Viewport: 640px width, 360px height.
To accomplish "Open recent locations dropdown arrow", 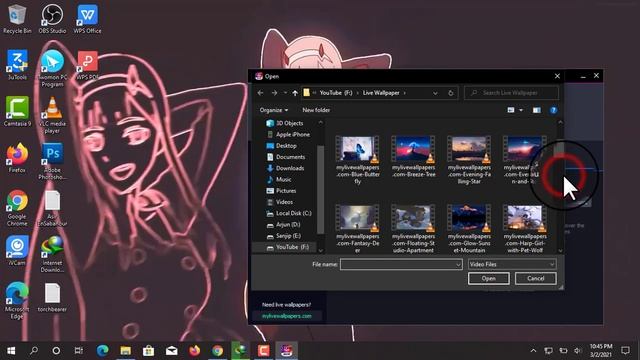I will coord(285,93).
